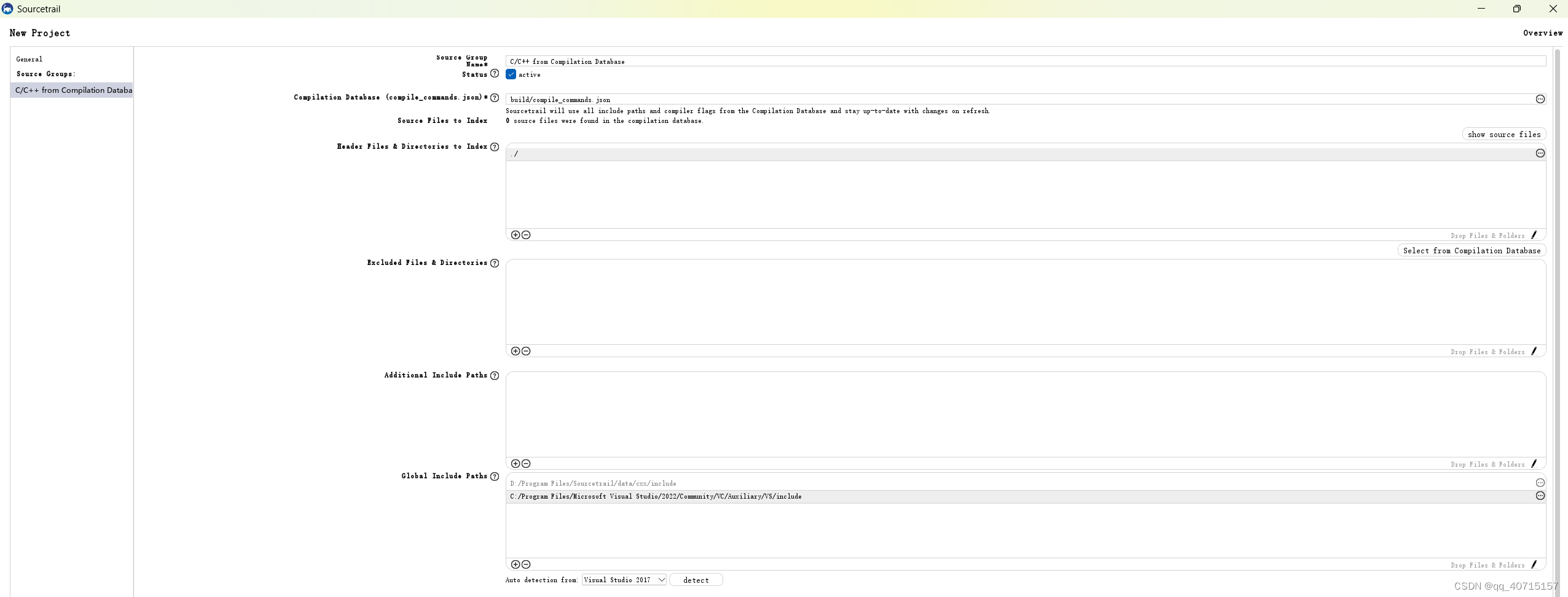Open help for Global Include Paths
Image resolution: width=1568 pixels, height=597 pixels.
point(495,476)
